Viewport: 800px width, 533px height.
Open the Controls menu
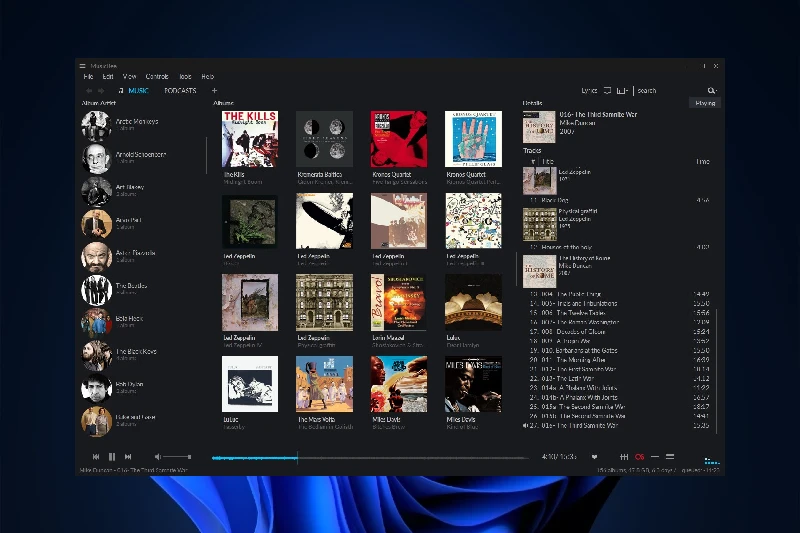(157, 77)
